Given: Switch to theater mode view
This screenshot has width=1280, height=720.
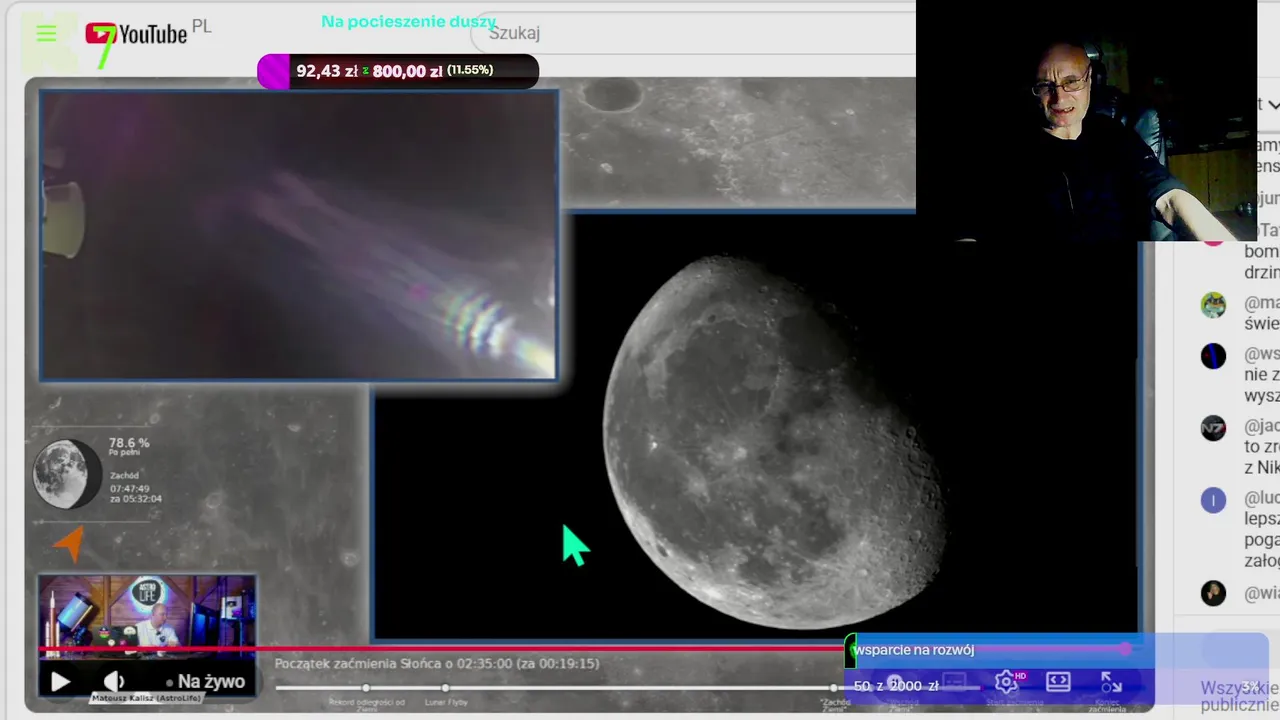Looking at the screenshot, I should (x=1059, y=682).
